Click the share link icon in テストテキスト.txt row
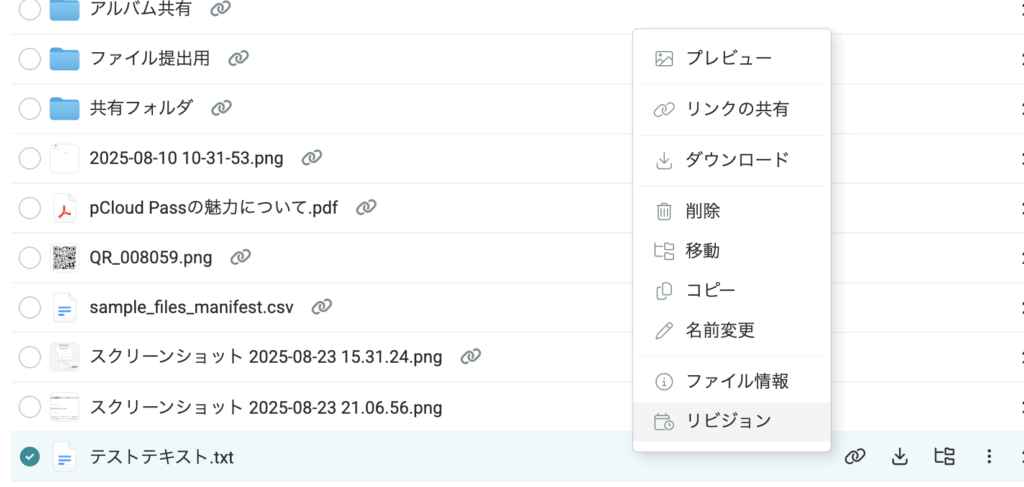 (x=853, y=457)
